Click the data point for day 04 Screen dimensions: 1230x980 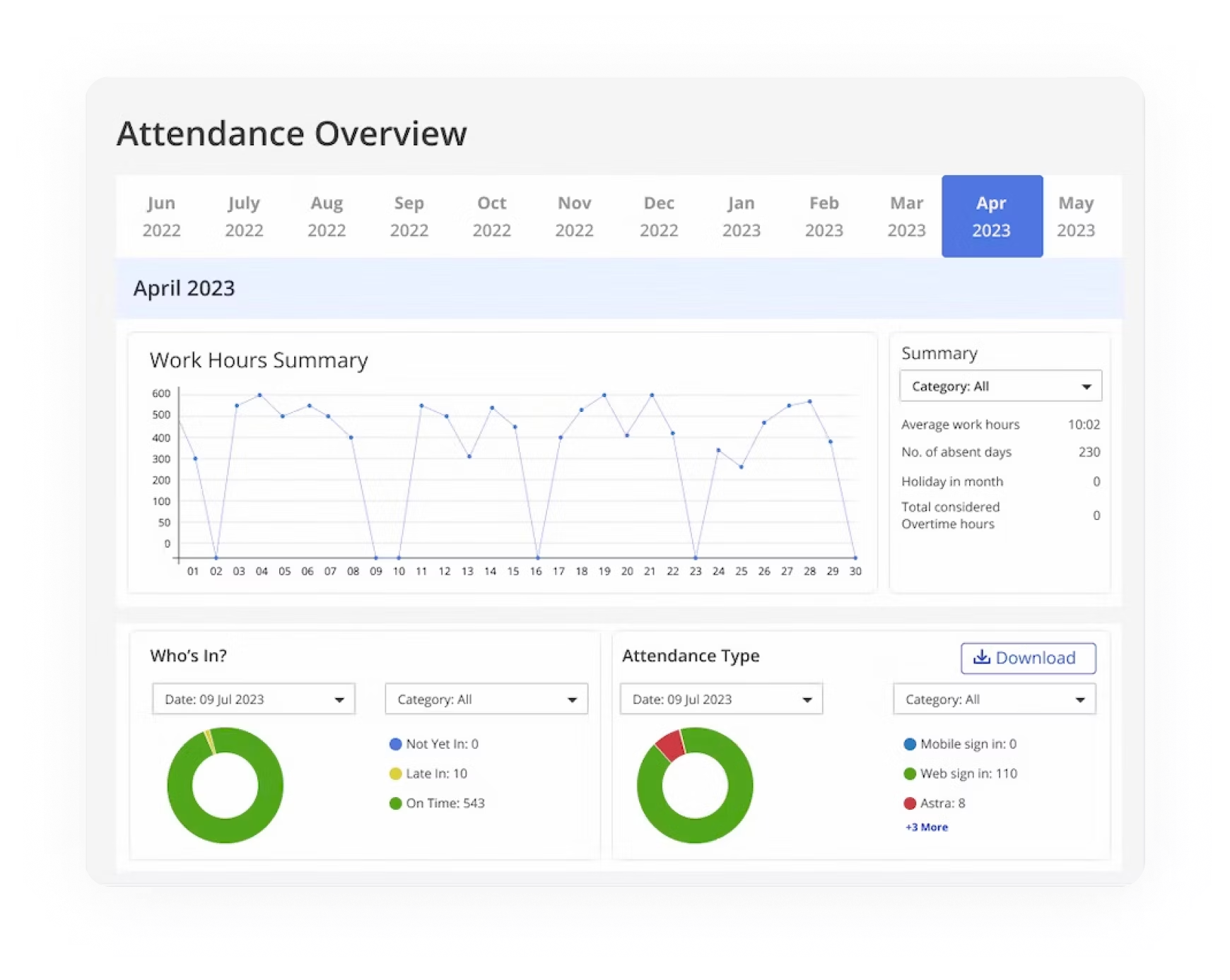click(x=260, y=395)
